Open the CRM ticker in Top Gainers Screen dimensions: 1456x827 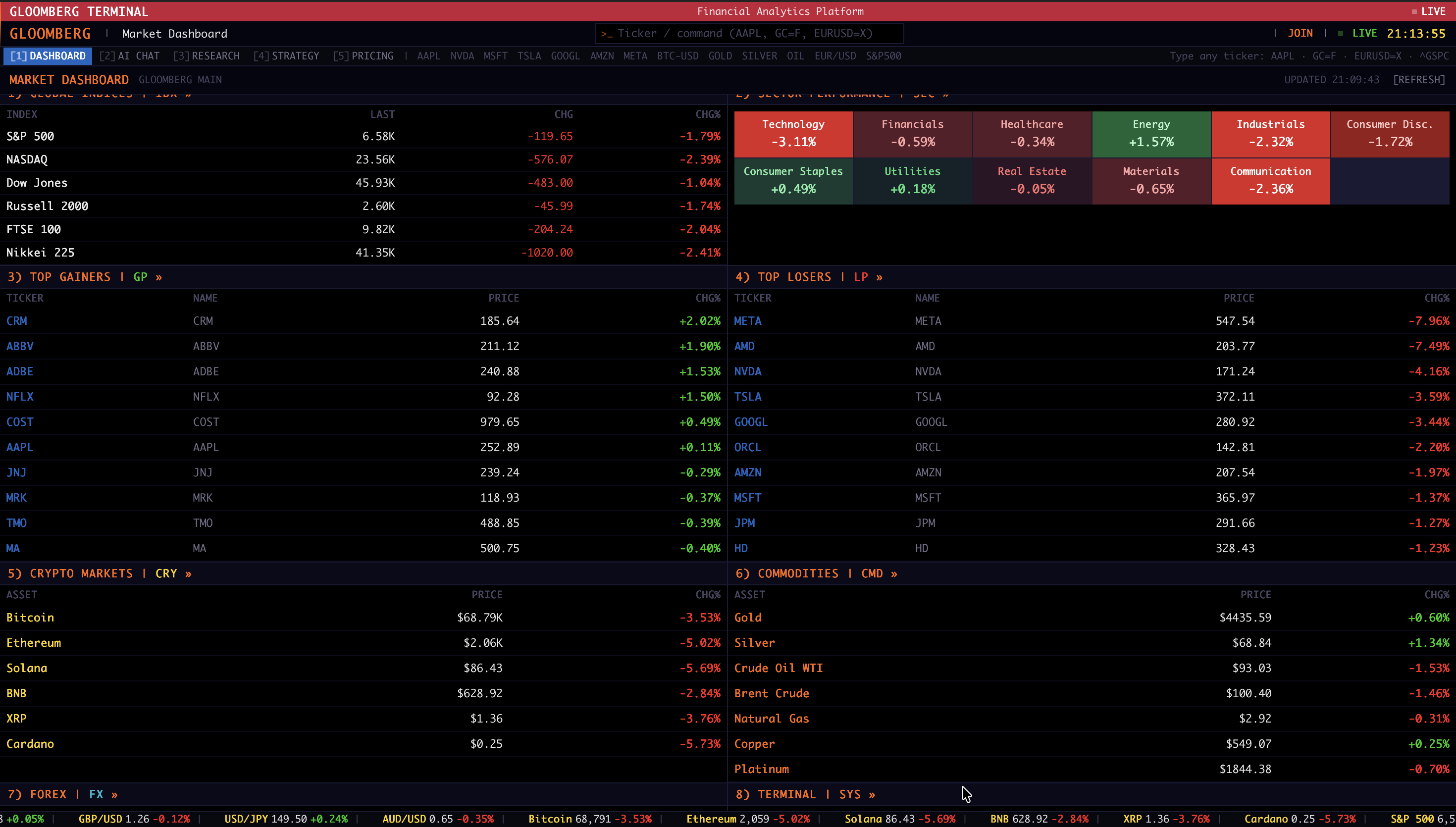16,321
